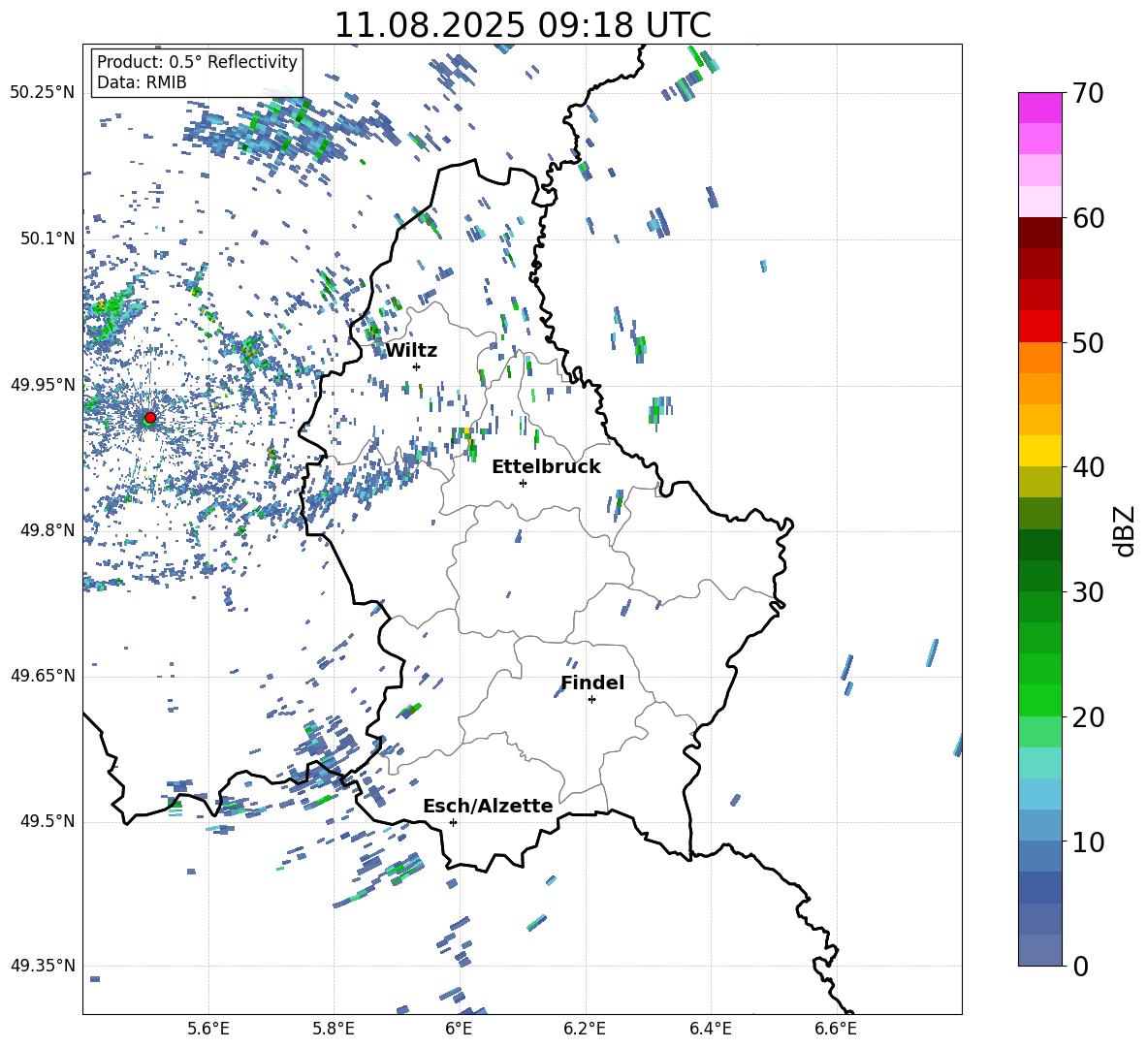This screenshot has height=1048, width=1148.
Task: Click the 10 tick on colorbar
Action: [1088, 842]
